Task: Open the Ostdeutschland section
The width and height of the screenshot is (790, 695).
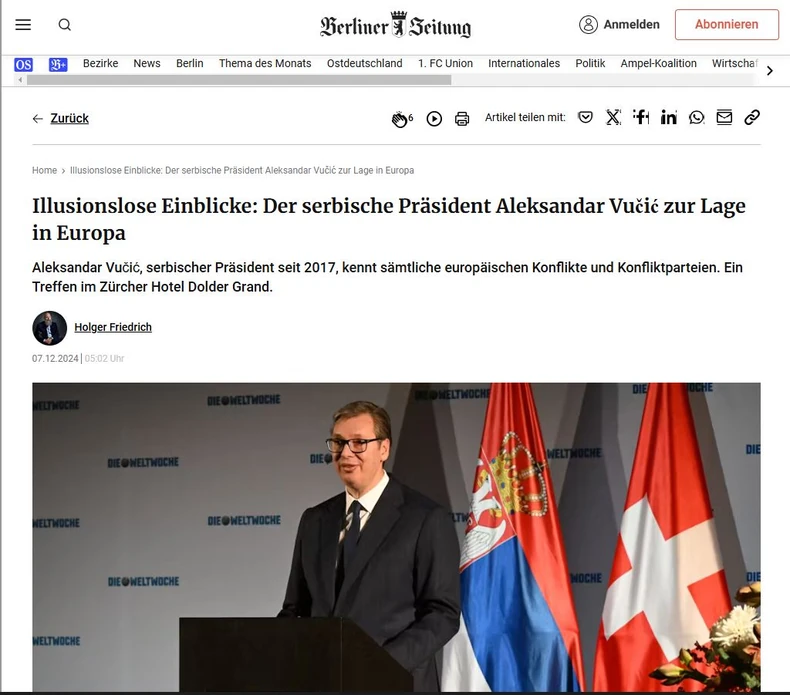Action: (x=364, y=64)
